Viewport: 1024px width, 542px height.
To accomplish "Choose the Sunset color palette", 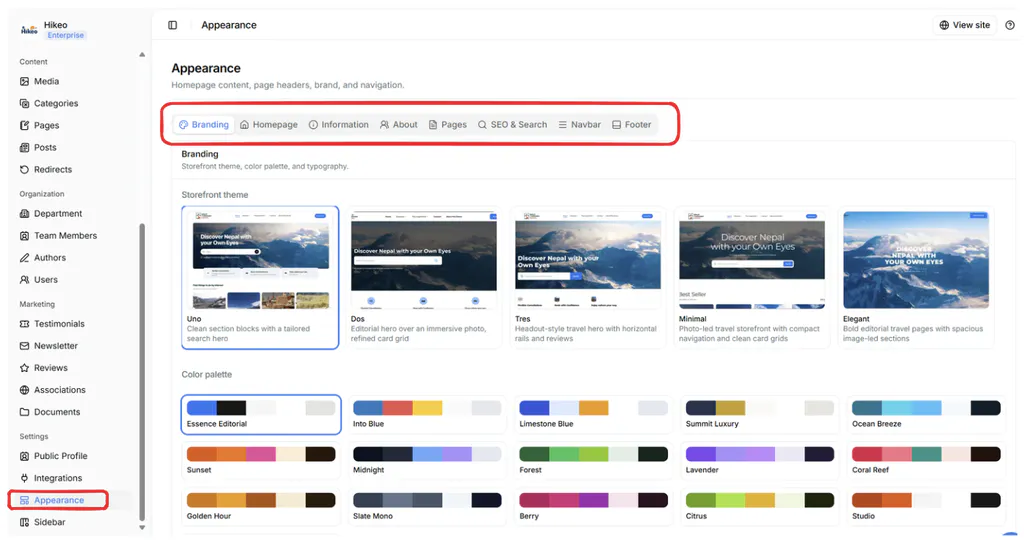I will (261, 460).
